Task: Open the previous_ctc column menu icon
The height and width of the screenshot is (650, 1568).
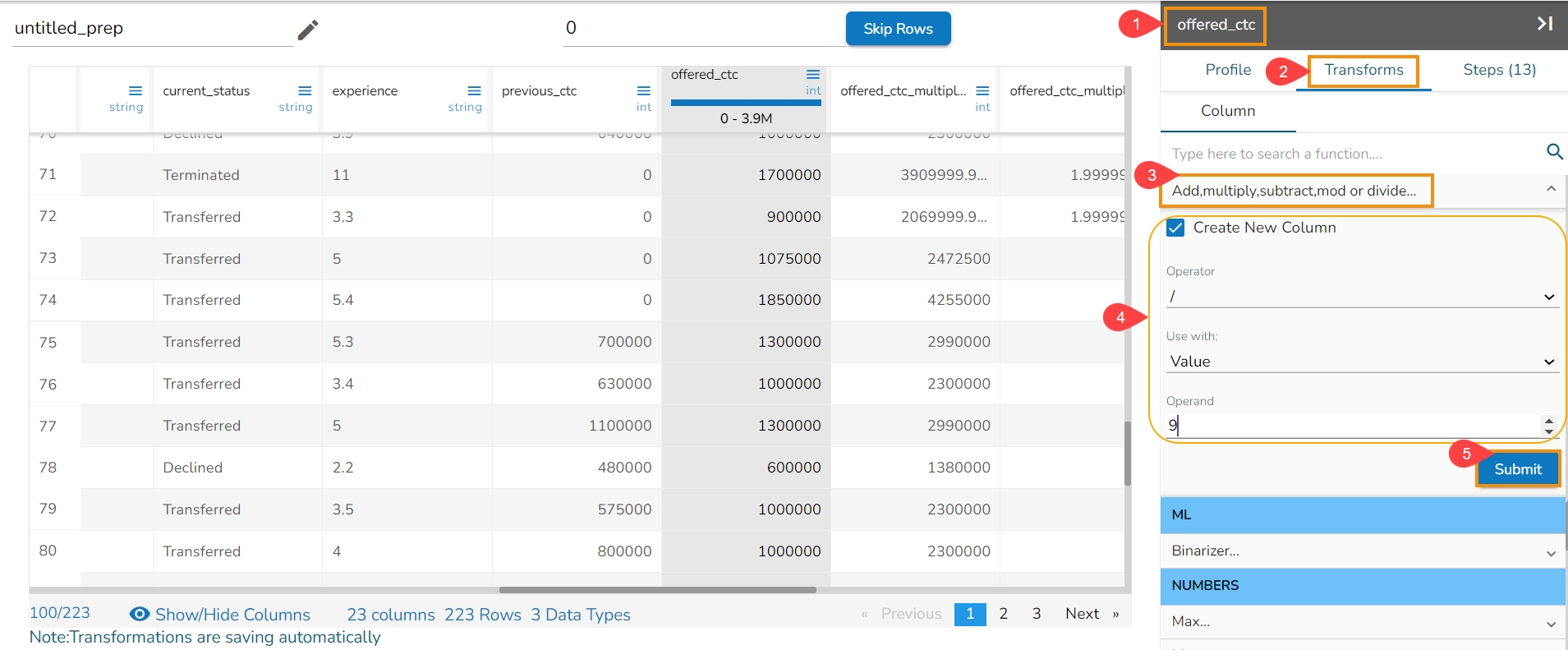Action: point(644,90)
